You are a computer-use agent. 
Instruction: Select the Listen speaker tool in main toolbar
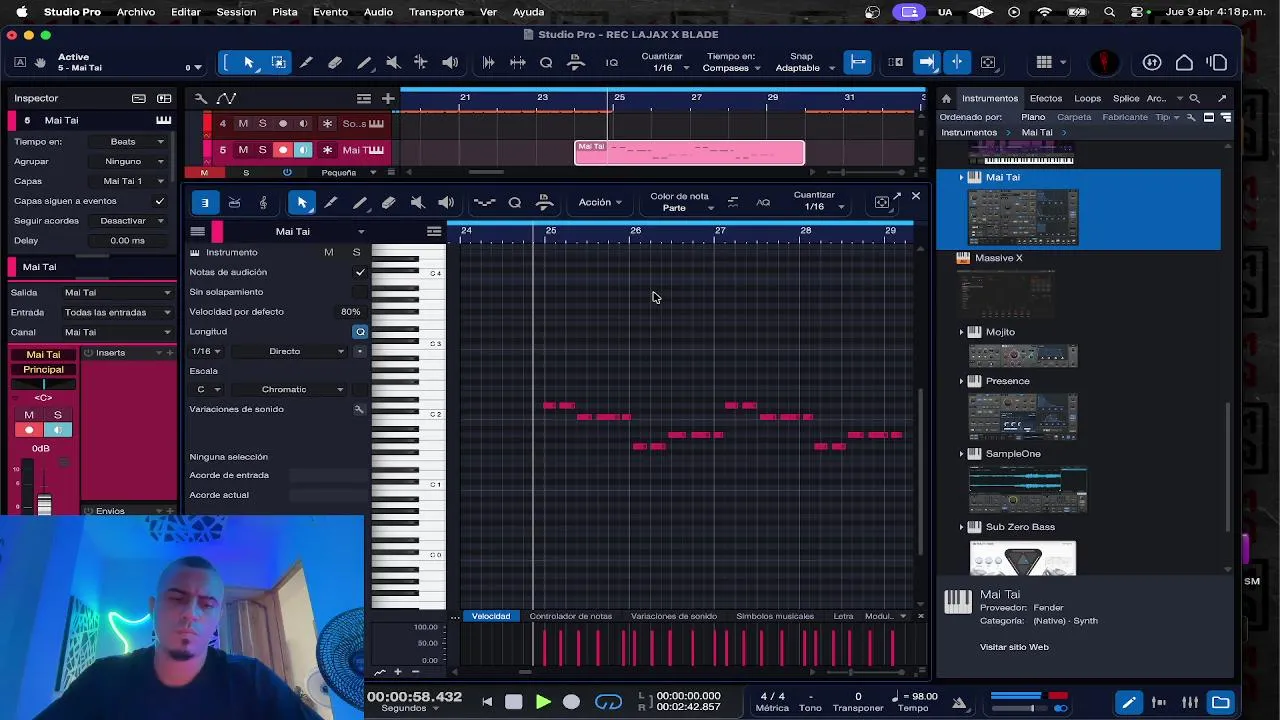point(450,62)
